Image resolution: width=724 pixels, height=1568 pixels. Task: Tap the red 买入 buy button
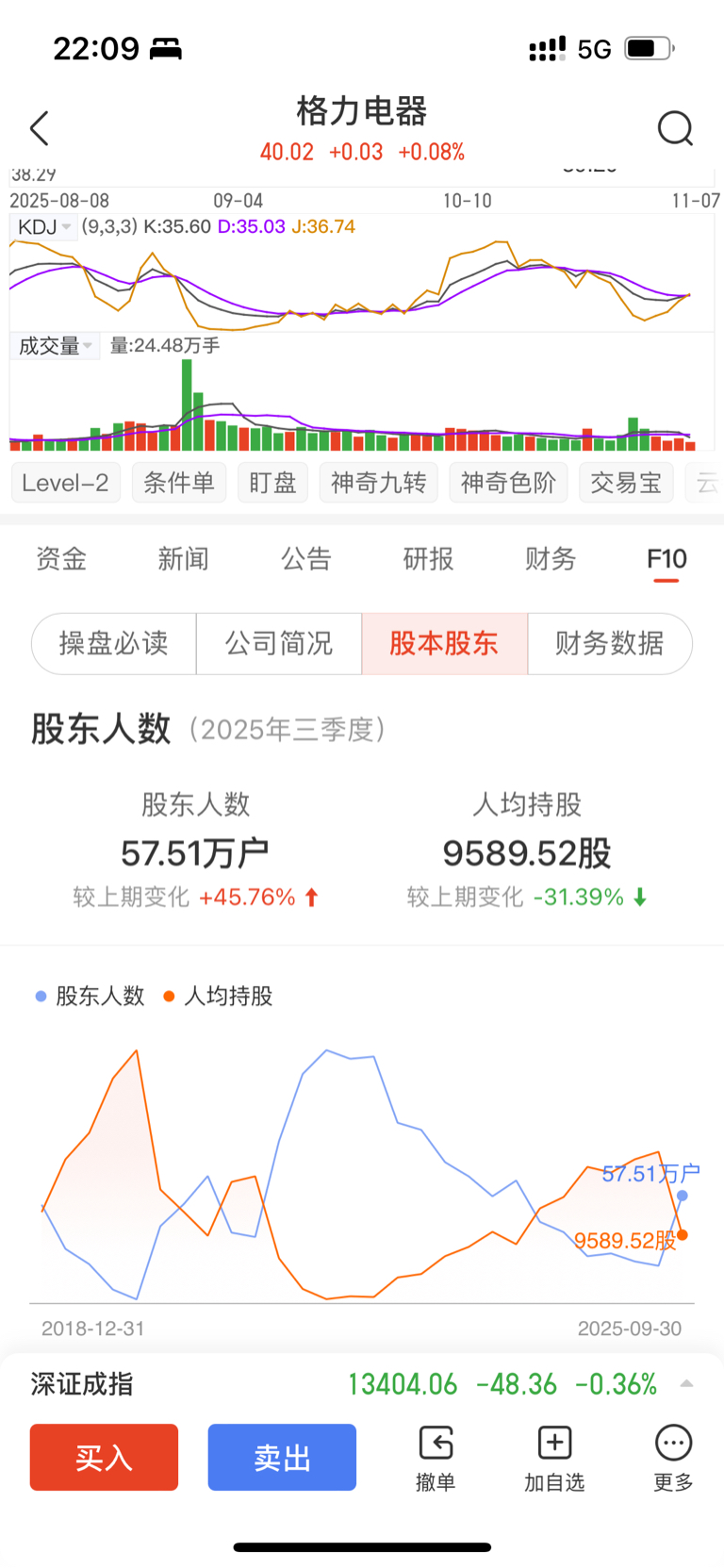(x=104, y=1458)
